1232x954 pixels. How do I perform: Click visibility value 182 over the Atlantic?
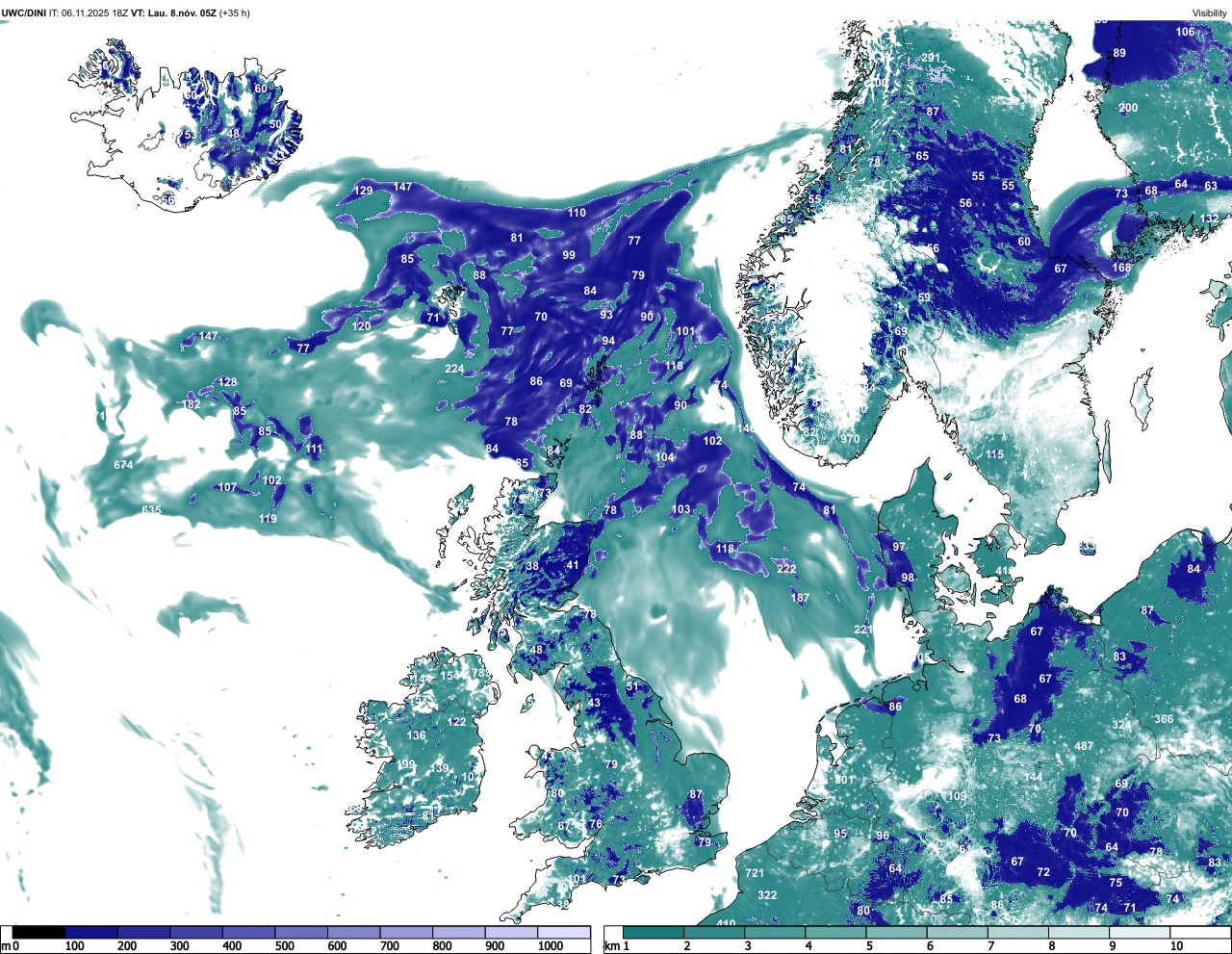pos(192,404)
